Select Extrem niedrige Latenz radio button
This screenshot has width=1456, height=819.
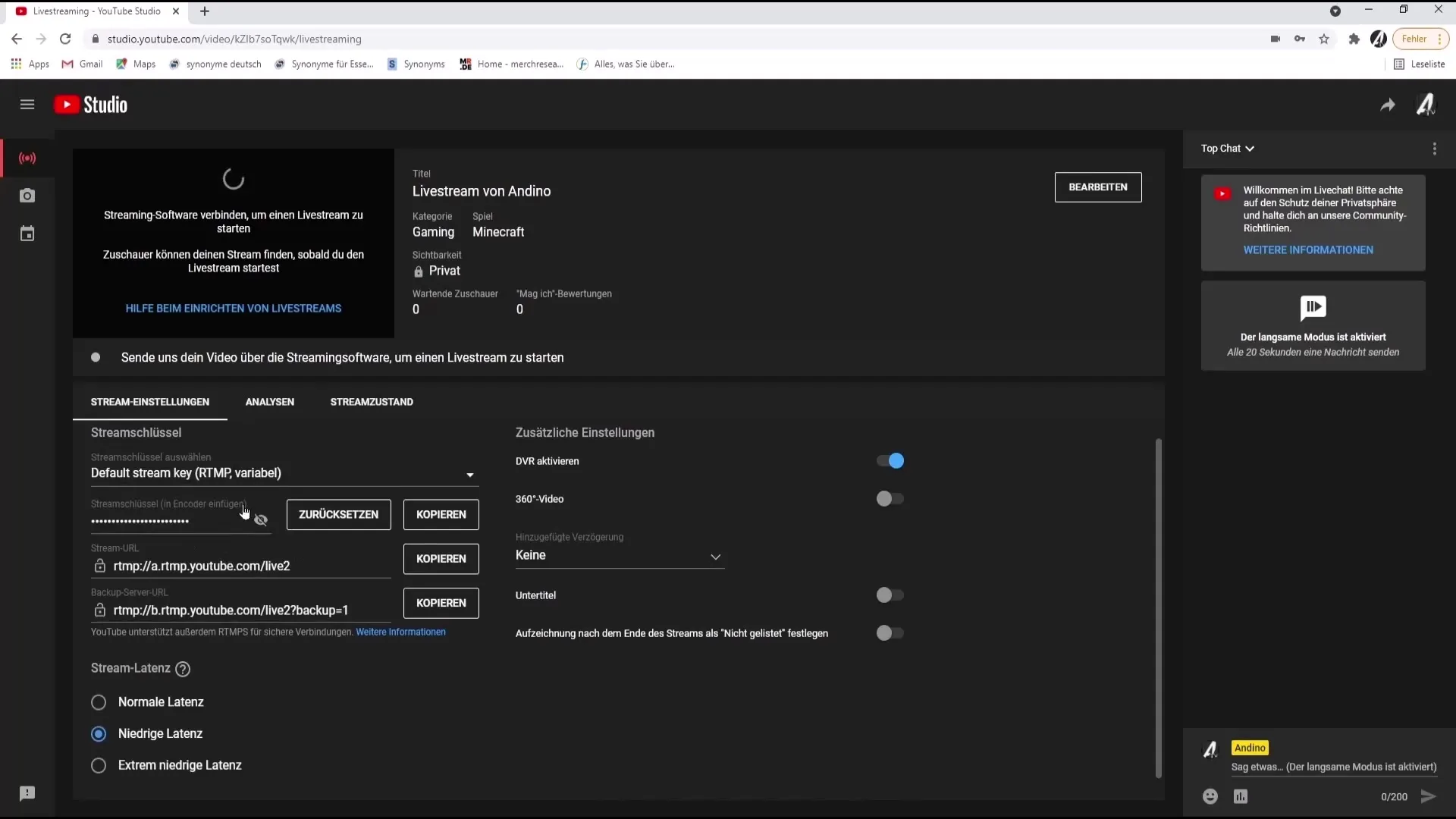[98, 765]
